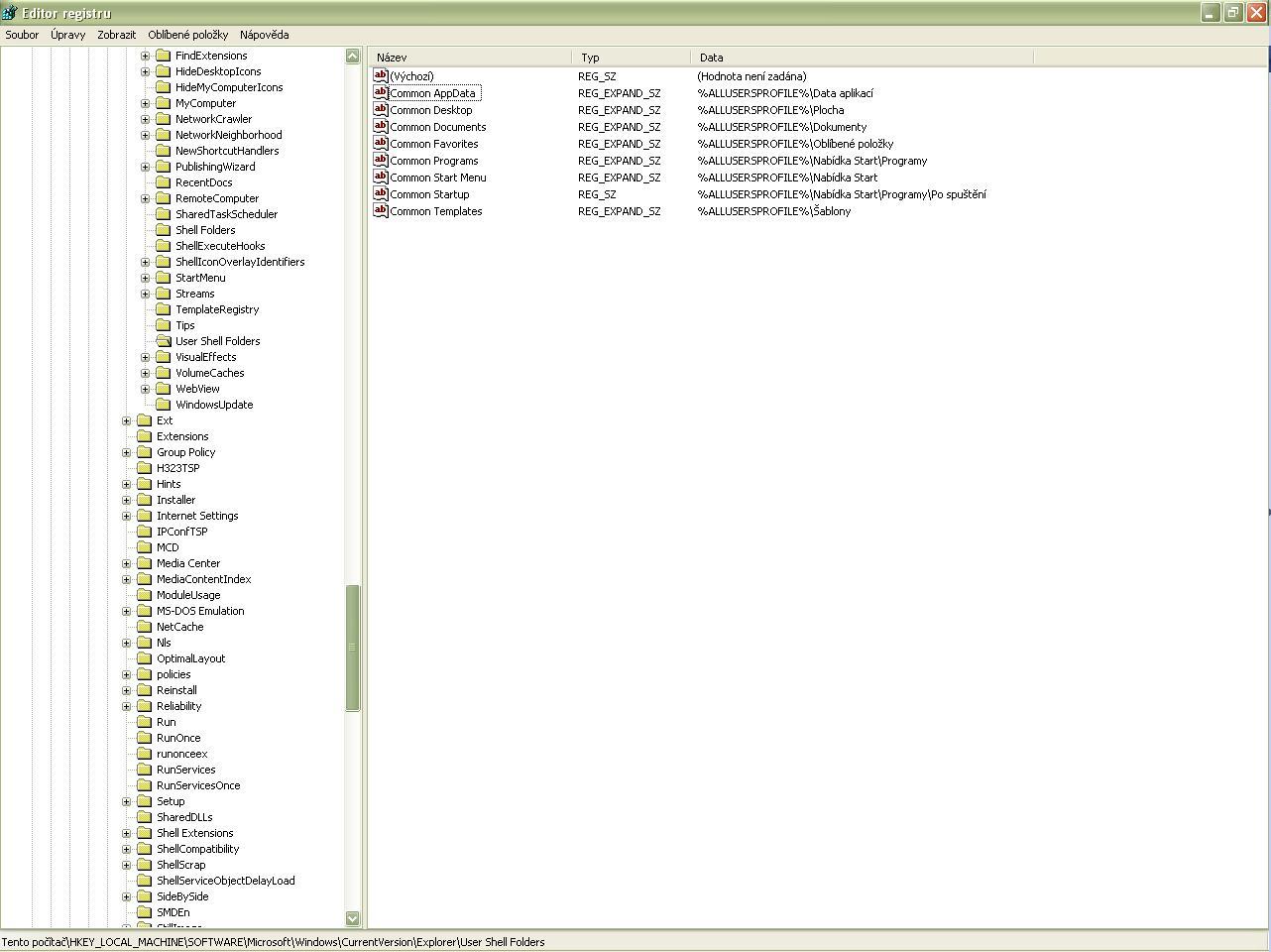Click the NetCache folder icon

tap(145, 627)
